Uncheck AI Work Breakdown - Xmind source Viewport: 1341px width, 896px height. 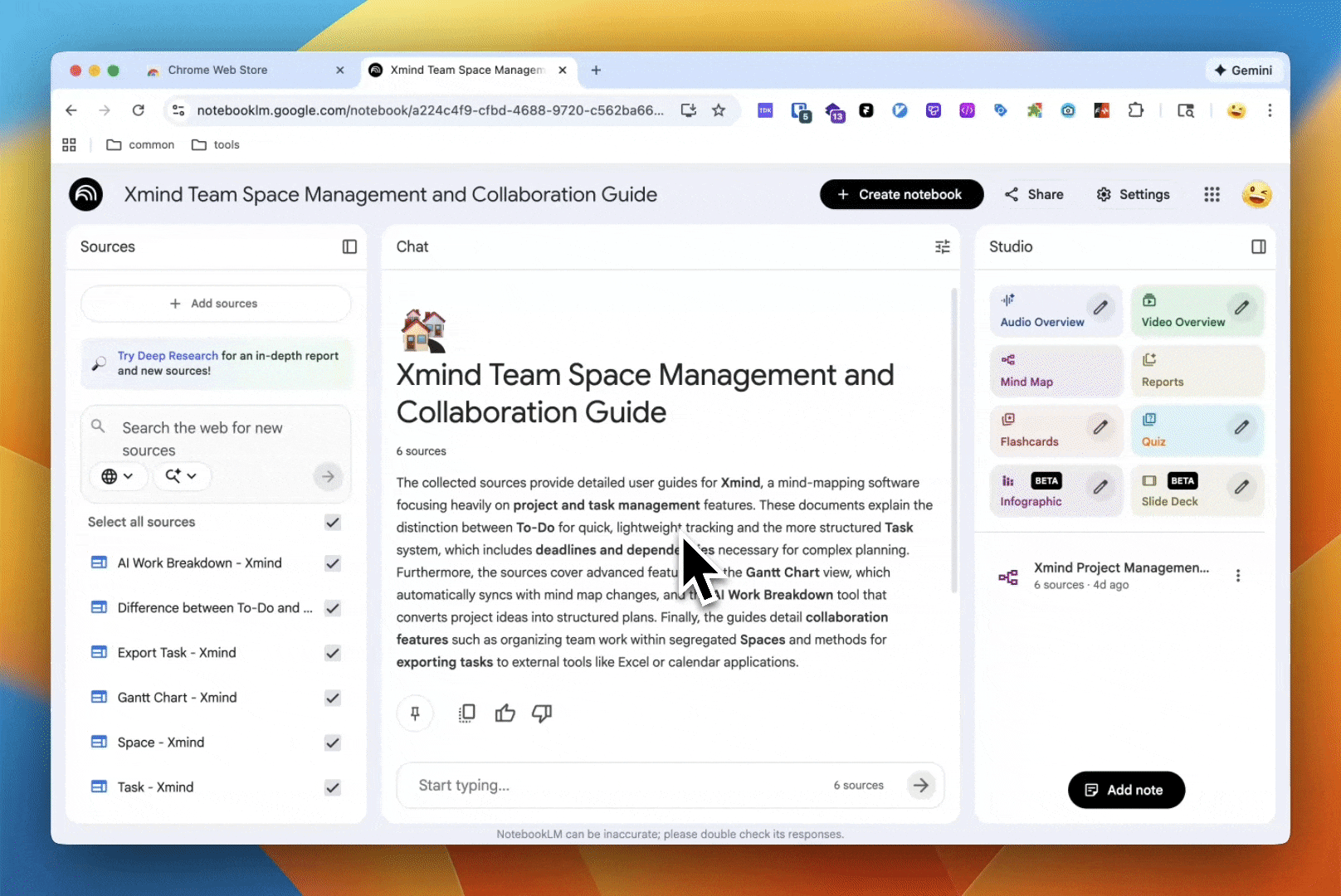coord(333,563)
